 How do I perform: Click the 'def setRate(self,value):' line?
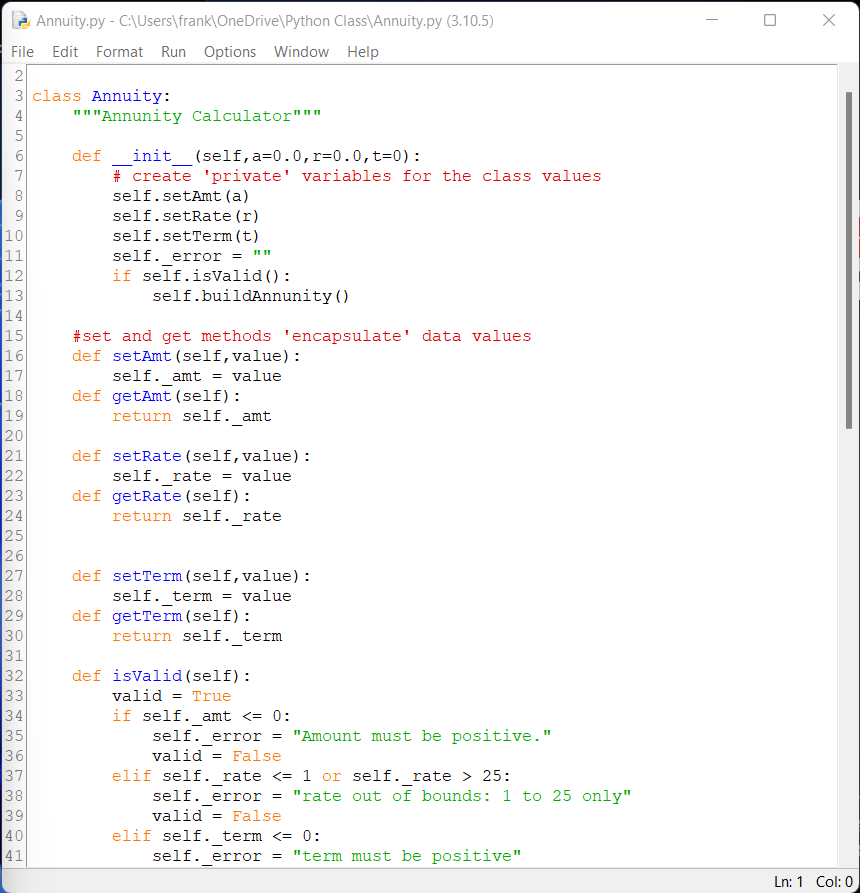[191, 456]
